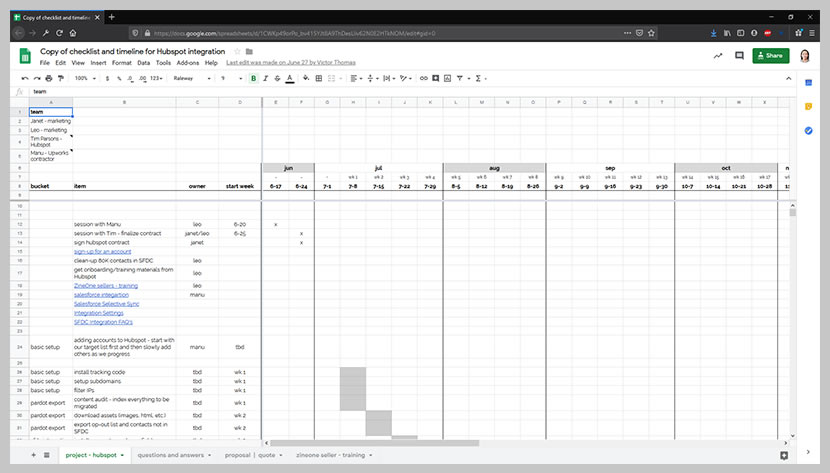The width and height of the screenshot is (830, 473).
Task: Move document to a folder
Action: 249,51
